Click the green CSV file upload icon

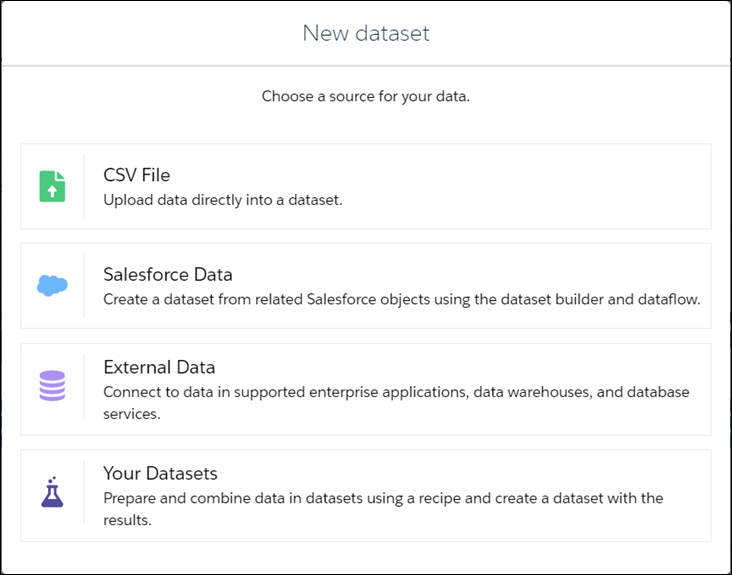[52, 186]
